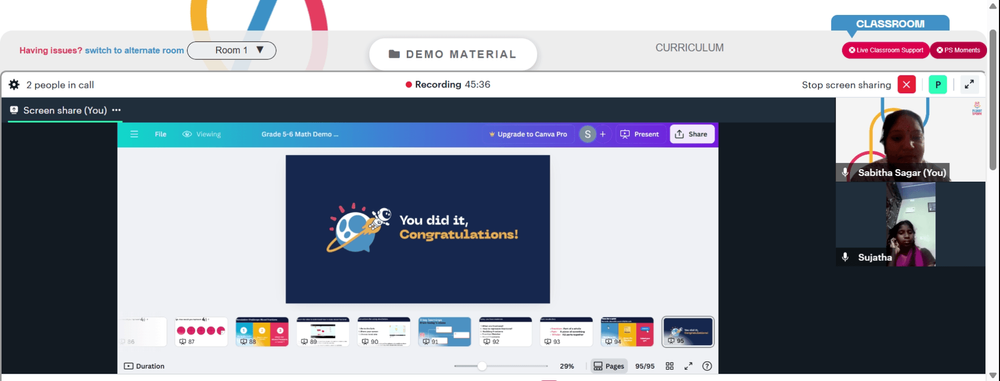
Task: Click the PS Moments button
Action: pos(958,50)
